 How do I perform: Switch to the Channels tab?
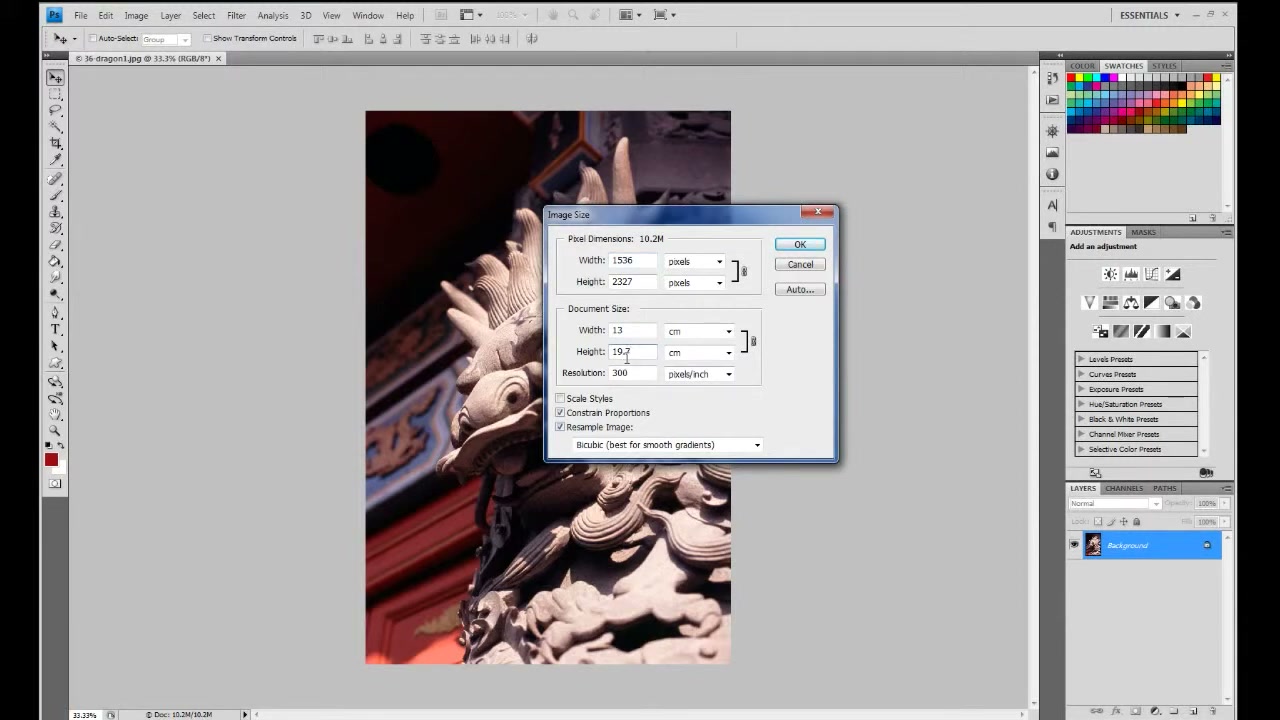click(x=1124, y=488)
